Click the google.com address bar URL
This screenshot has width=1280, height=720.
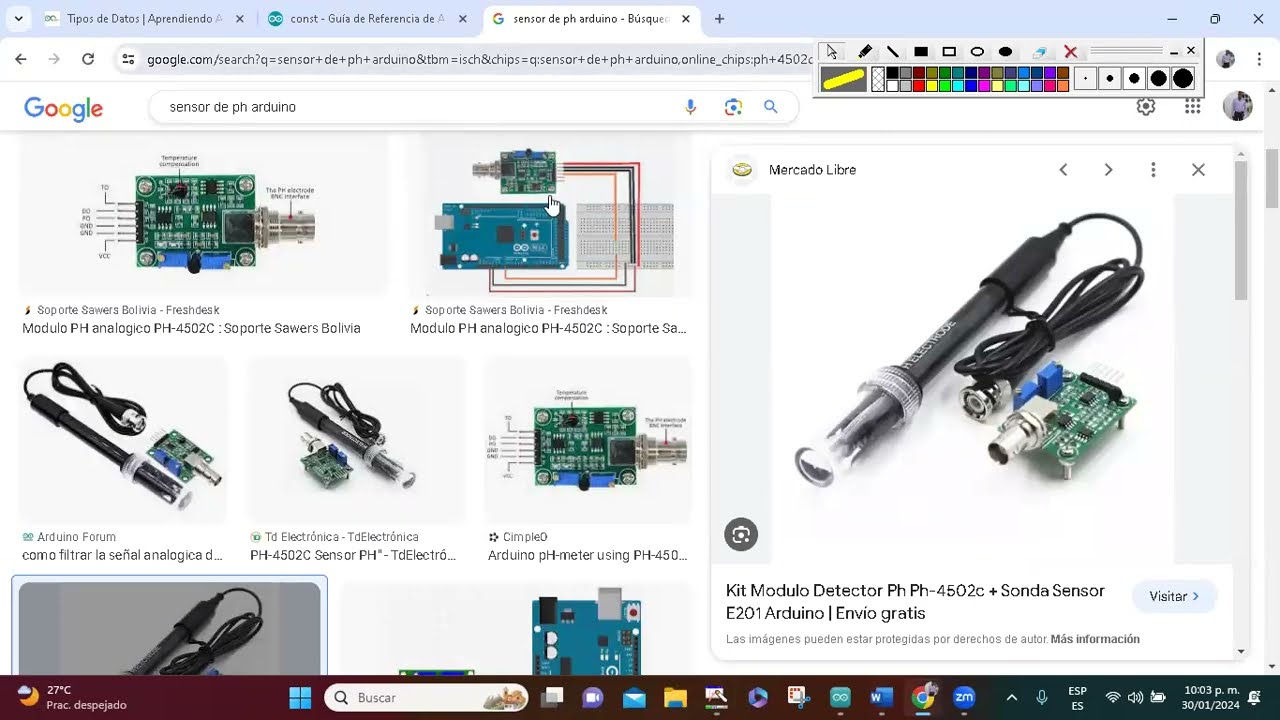coord(480,59)
